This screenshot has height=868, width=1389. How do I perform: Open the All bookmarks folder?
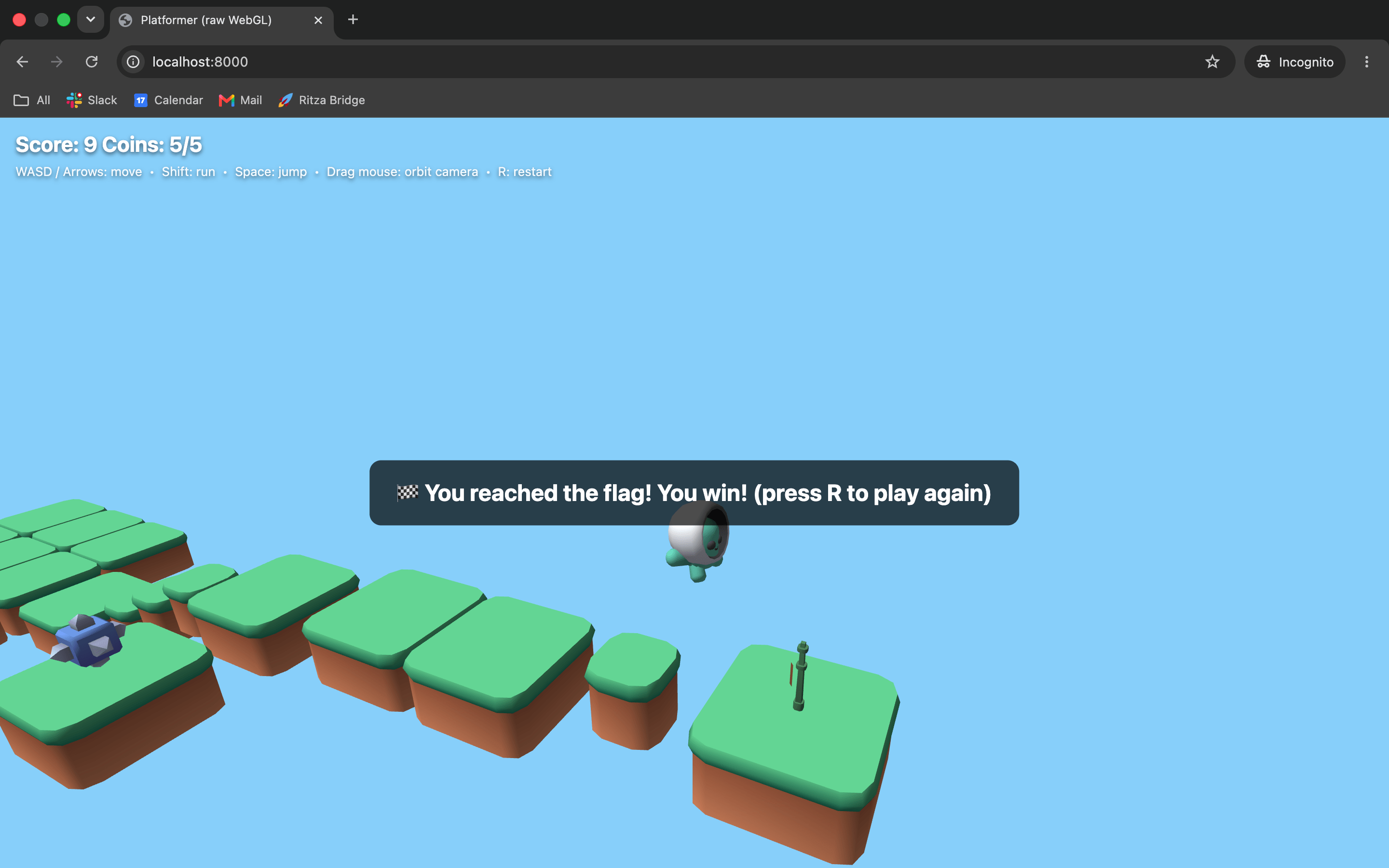tap(32, 100)
